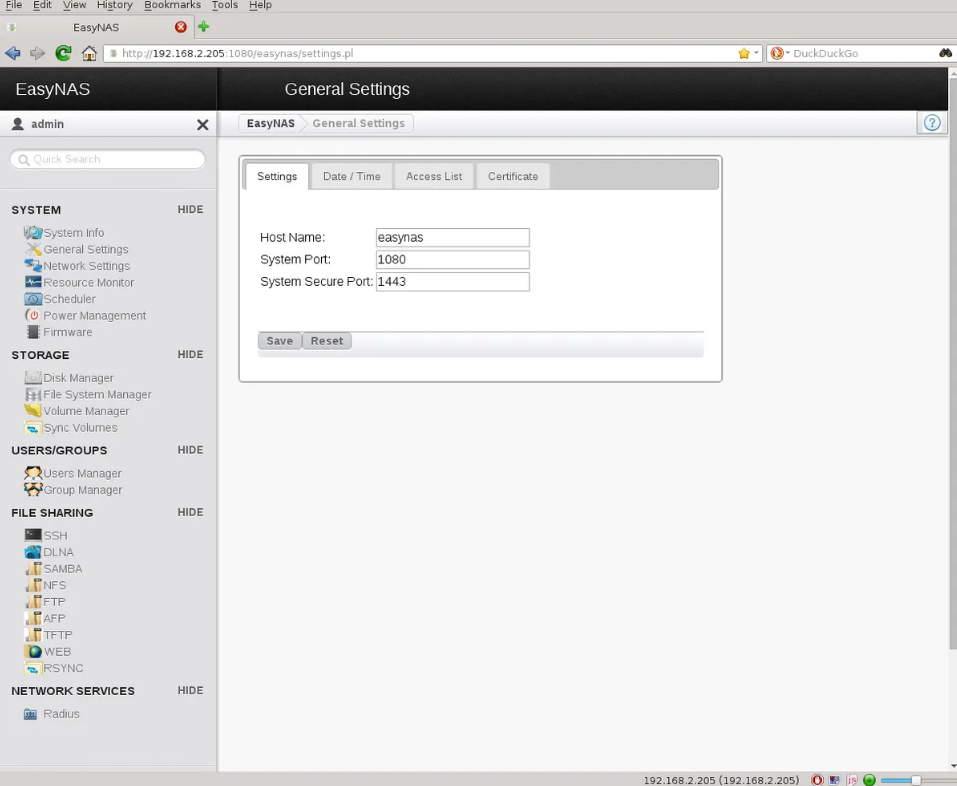This screenshot has height=786, width=957.
Task: Open the FTP share icon
Action: [x=33, y=602]
